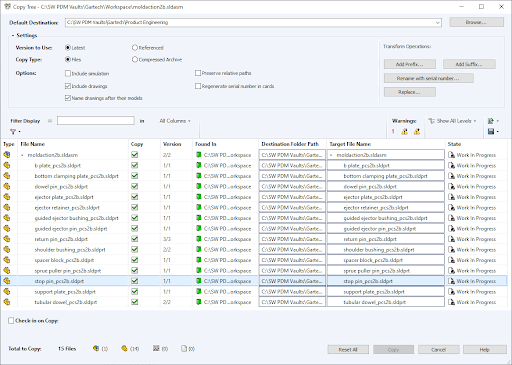Image resolution: width=512 pixels, height=365 pixels.
Task: Click the green vault icon in shoulder bushing_pcs2b.sldprt row
Action: tap(199, 249)
